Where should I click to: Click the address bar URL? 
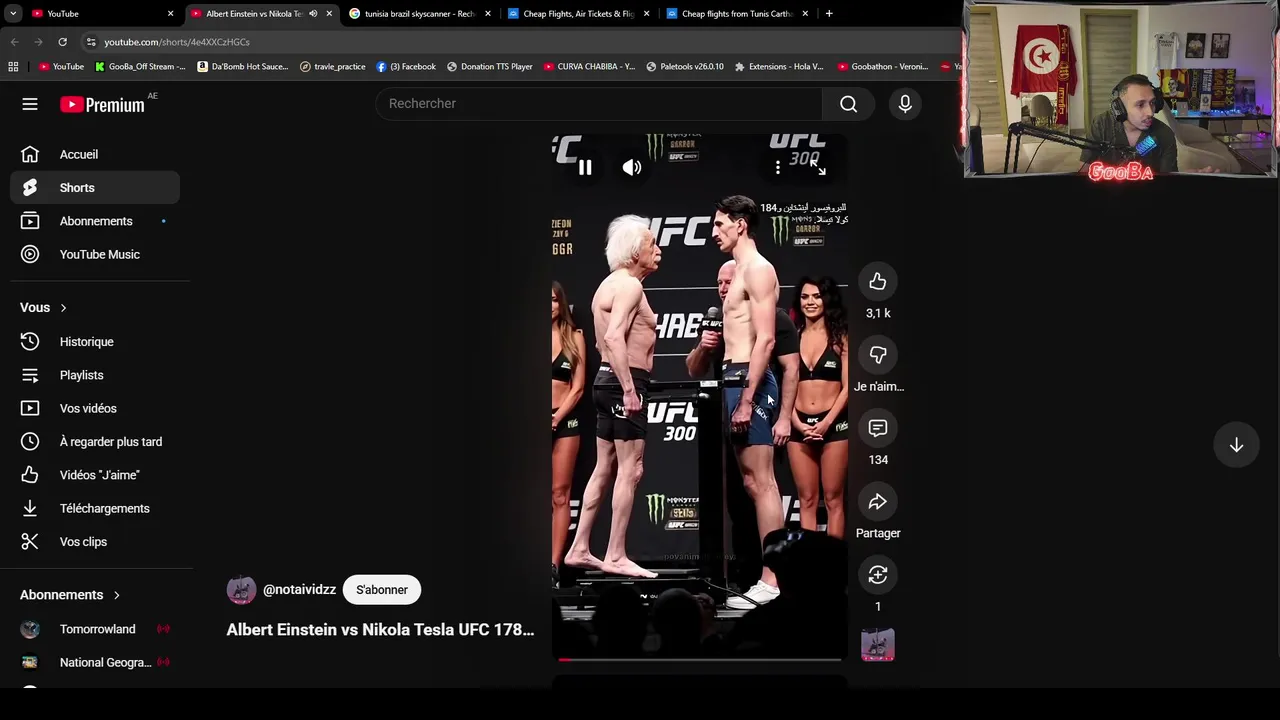click(x=177, y=42)
